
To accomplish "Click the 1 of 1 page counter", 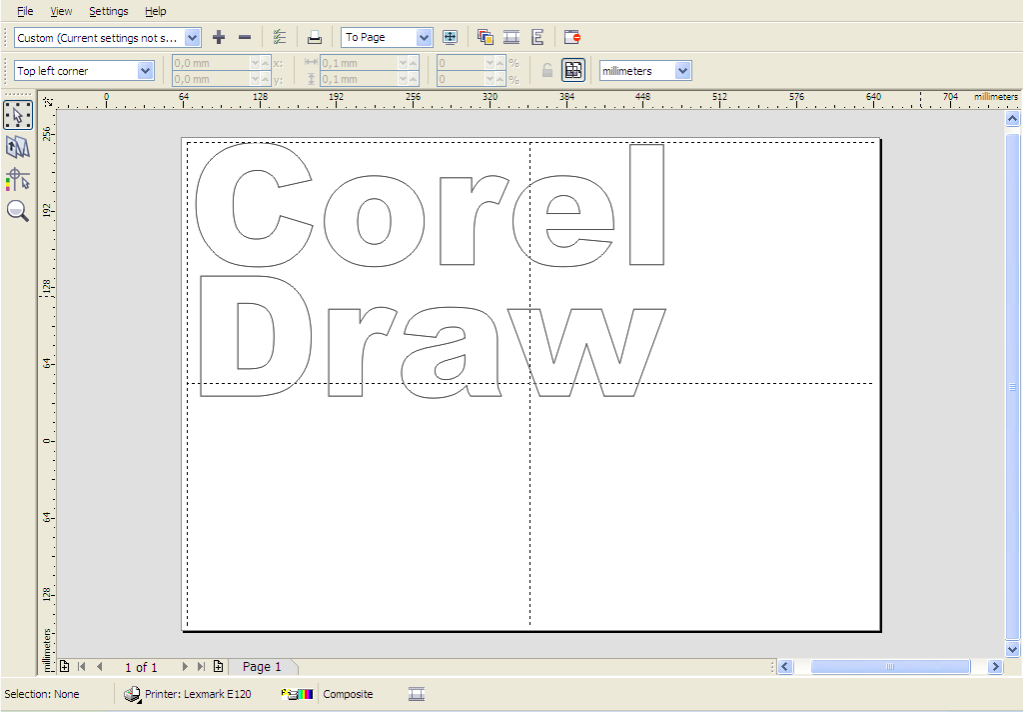I will pos(141,667).
